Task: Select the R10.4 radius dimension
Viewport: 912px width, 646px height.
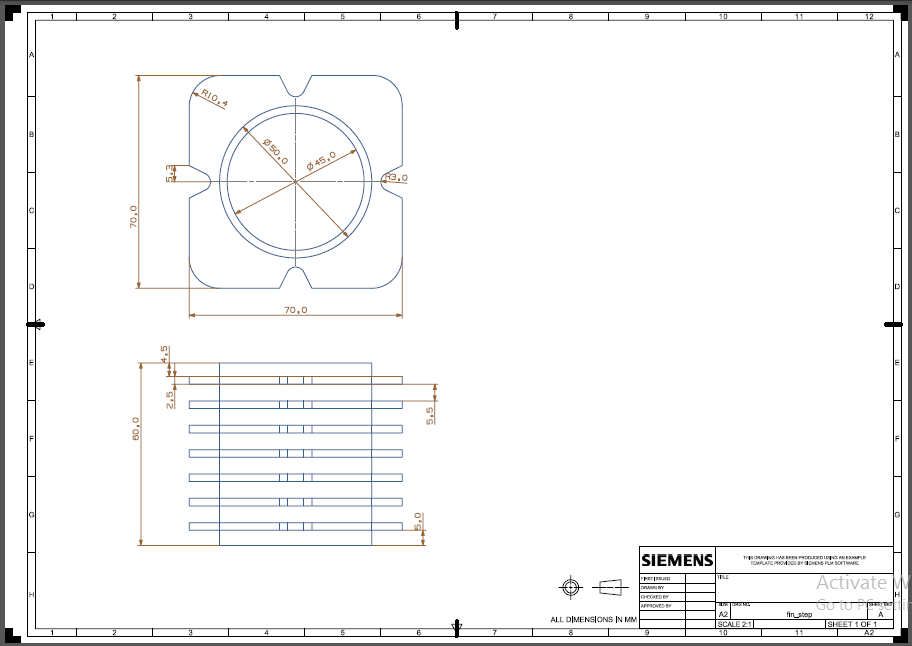Action: pos(213,97)
